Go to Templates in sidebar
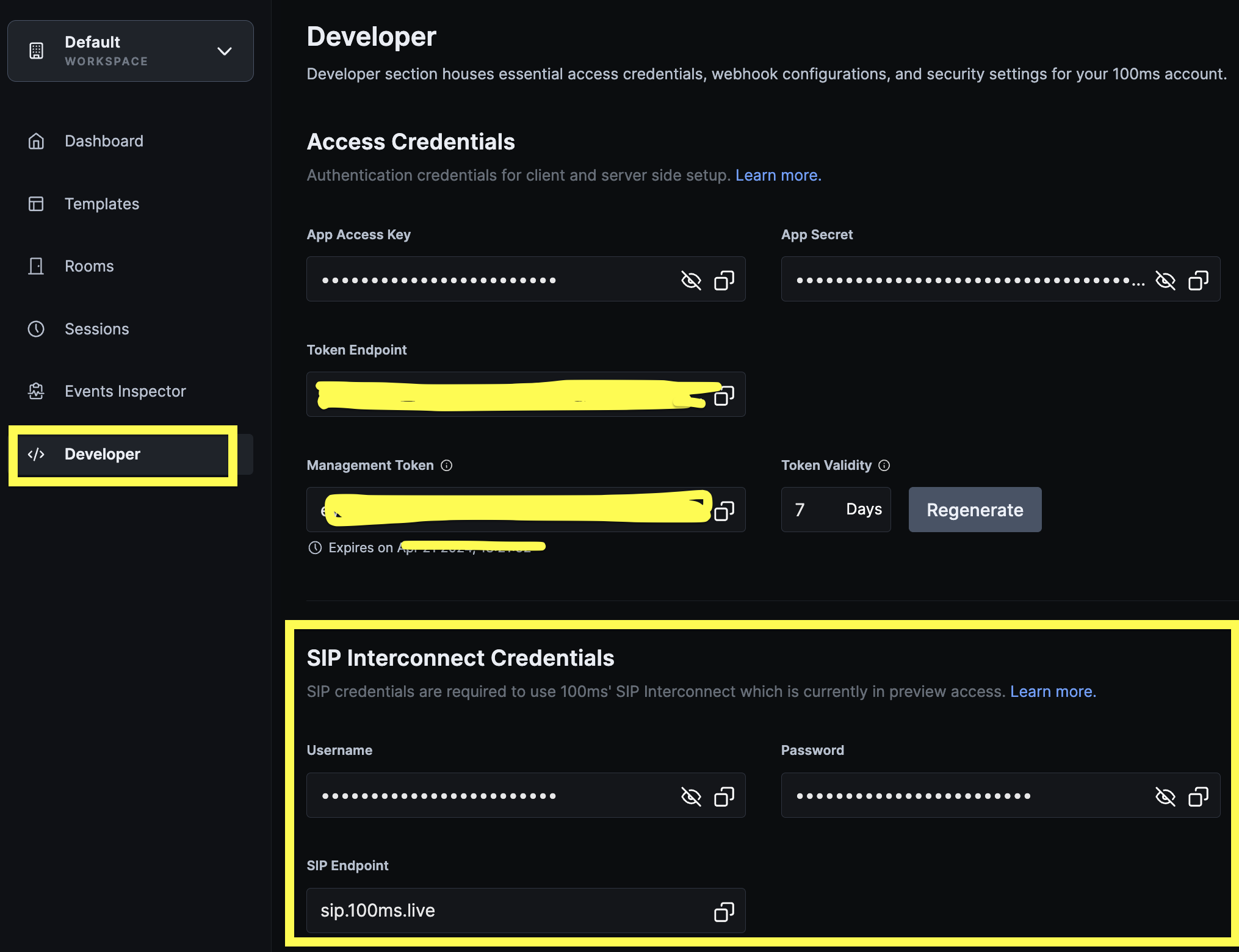Image resolution: width=1239 pixels, height=952 pixels. pos(102,204)
